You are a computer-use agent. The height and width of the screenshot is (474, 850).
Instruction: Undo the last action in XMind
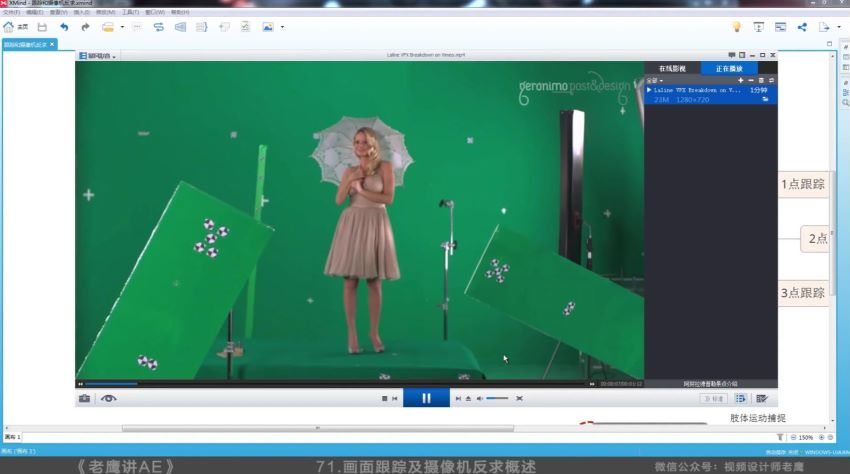pyautogui.click(x=64, y=27)
